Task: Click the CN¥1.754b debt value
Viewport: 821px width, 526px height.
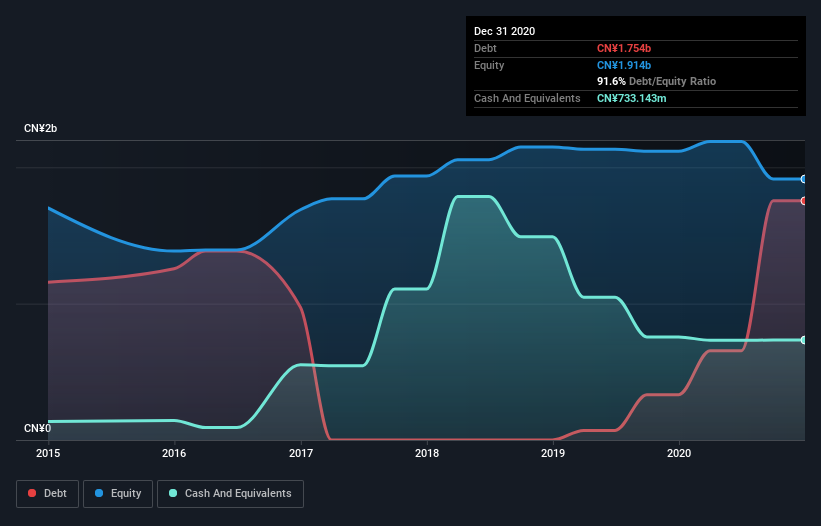Action: 624,49
